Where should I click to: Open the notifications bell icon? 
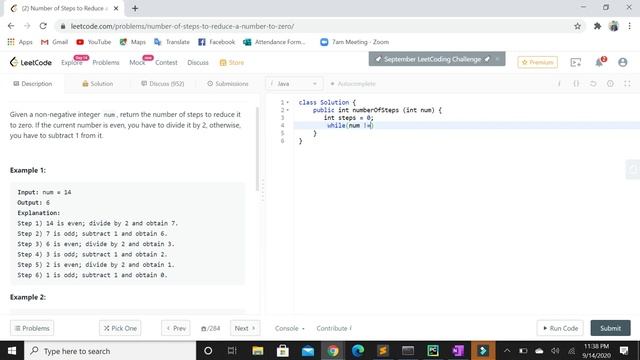[600, 62]
